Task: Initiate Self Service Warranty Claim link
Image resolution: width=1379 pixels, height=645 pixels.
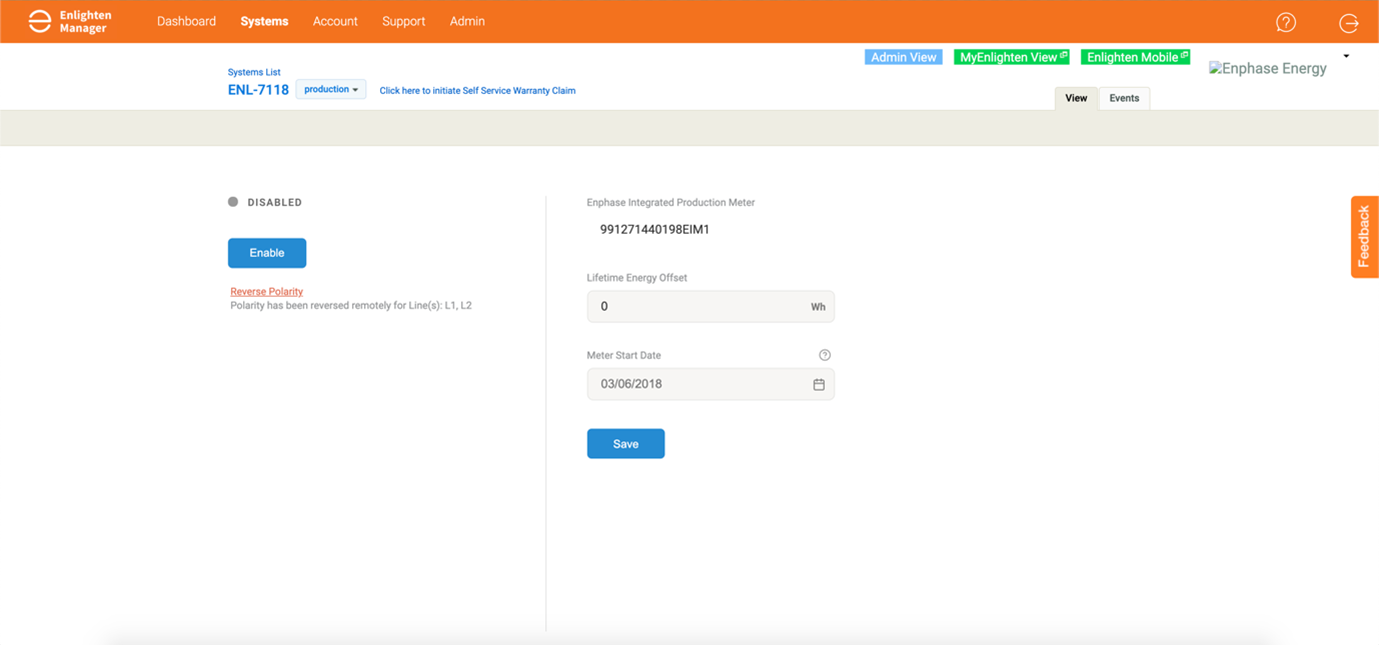Action: click(x=477, y=91)
